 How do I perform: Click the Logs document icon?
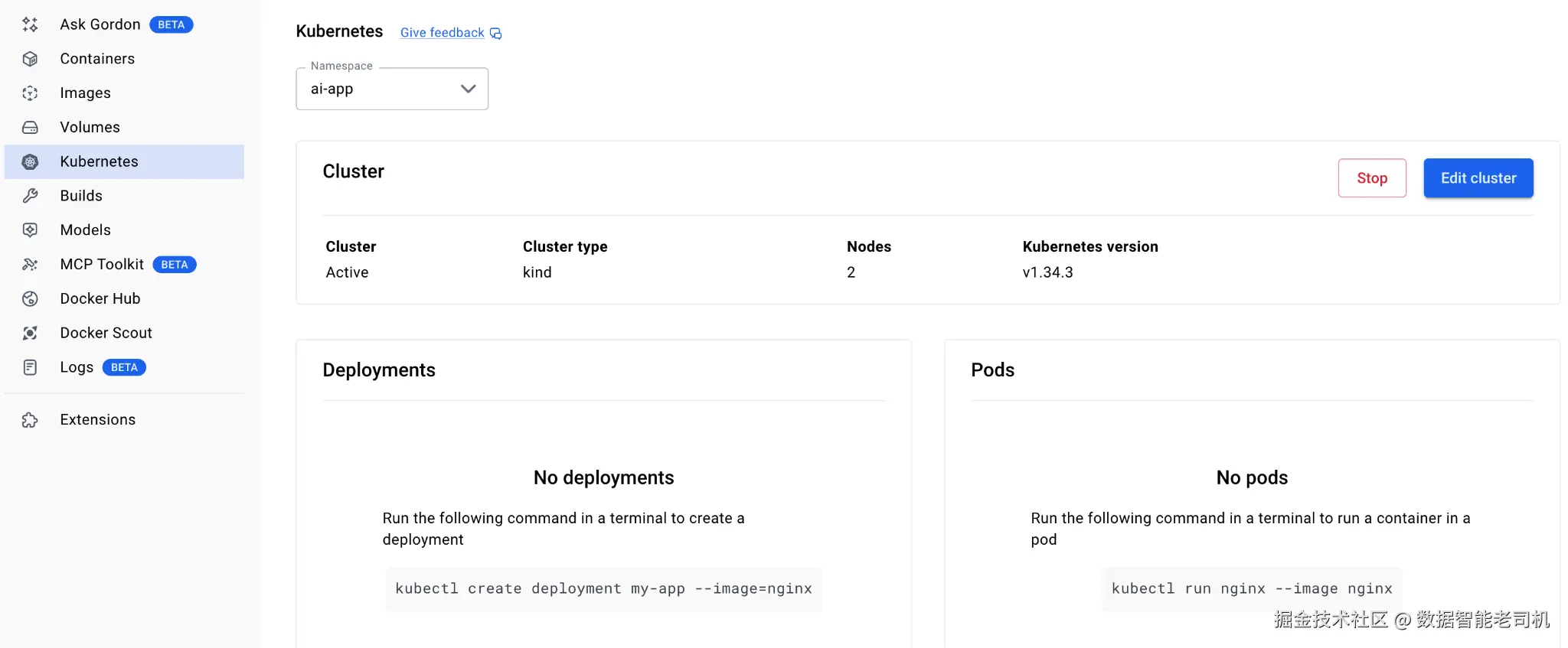pyautogui.click(x=30, y=367)
